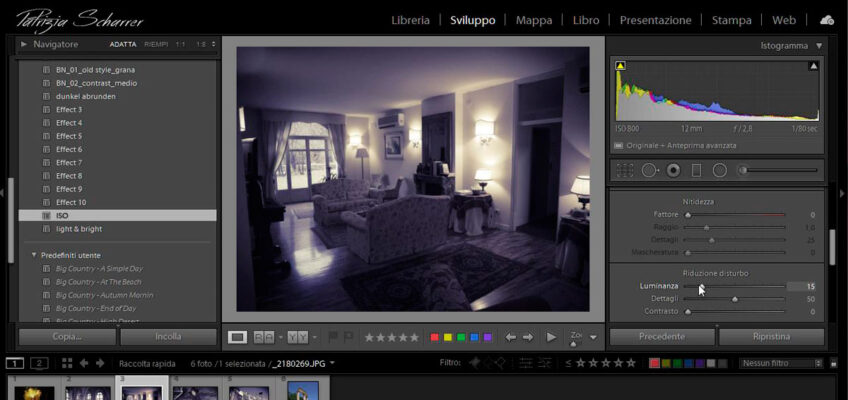Go back using filmstrip back arrow
848x400 pixels.
(84, 363)
